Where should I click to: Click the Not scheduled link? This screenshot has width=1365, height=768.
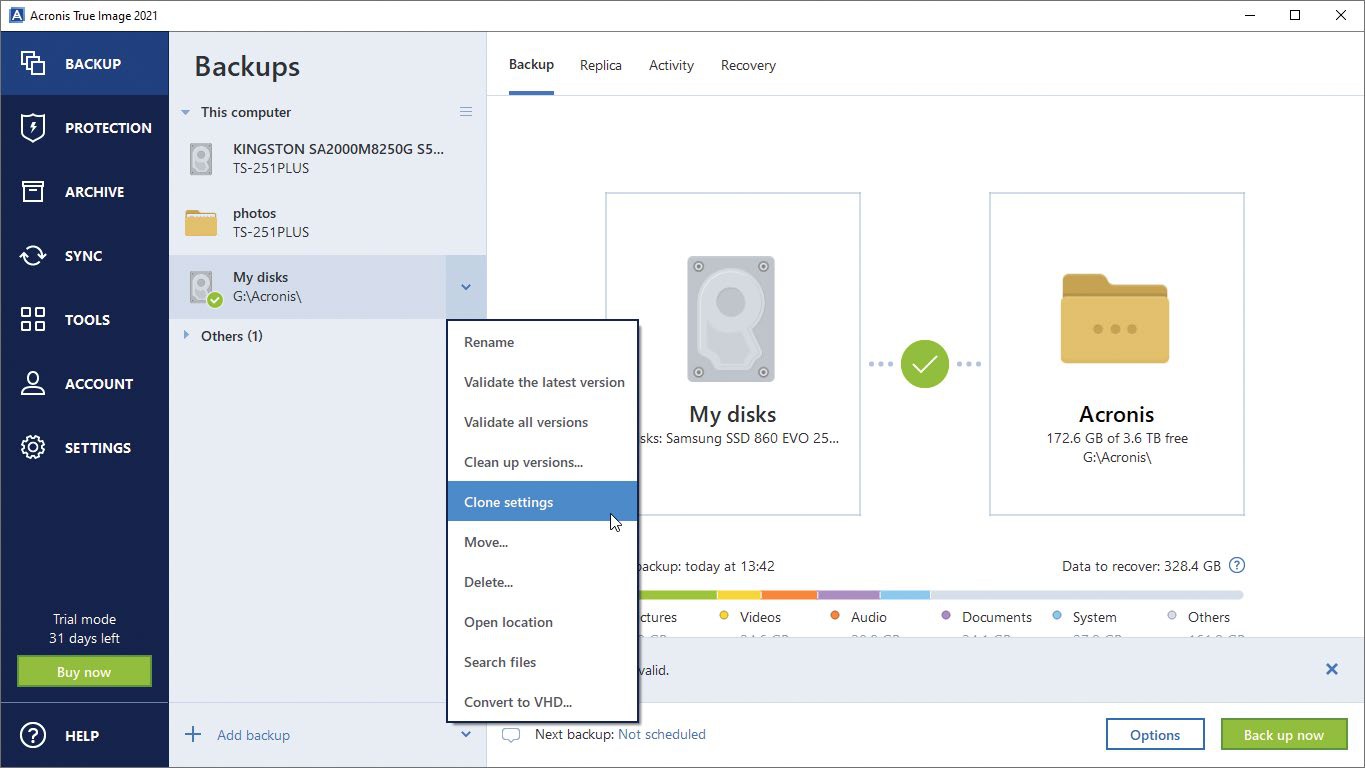(x=662, y=734)
